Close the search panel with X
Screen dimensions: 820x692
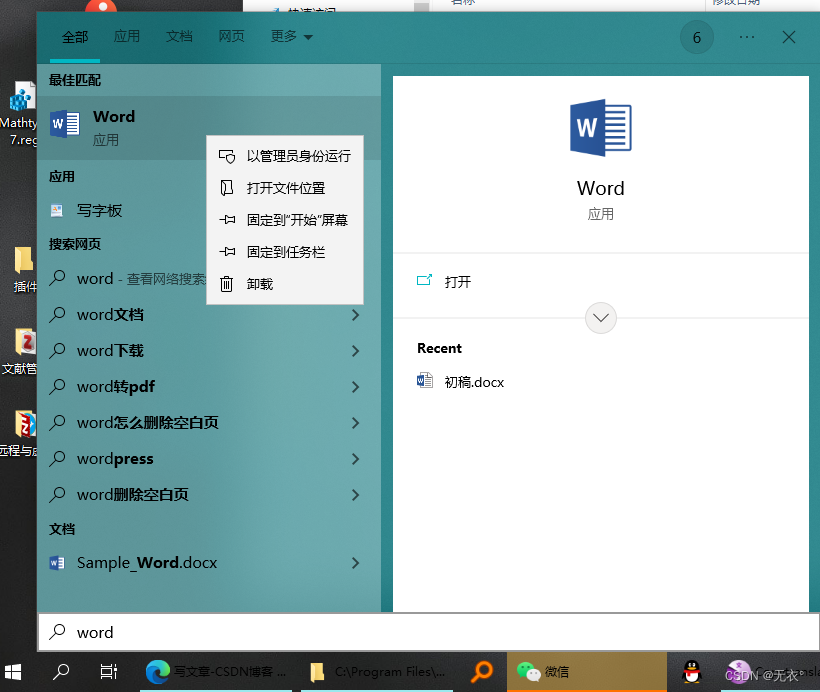point(789,37)
